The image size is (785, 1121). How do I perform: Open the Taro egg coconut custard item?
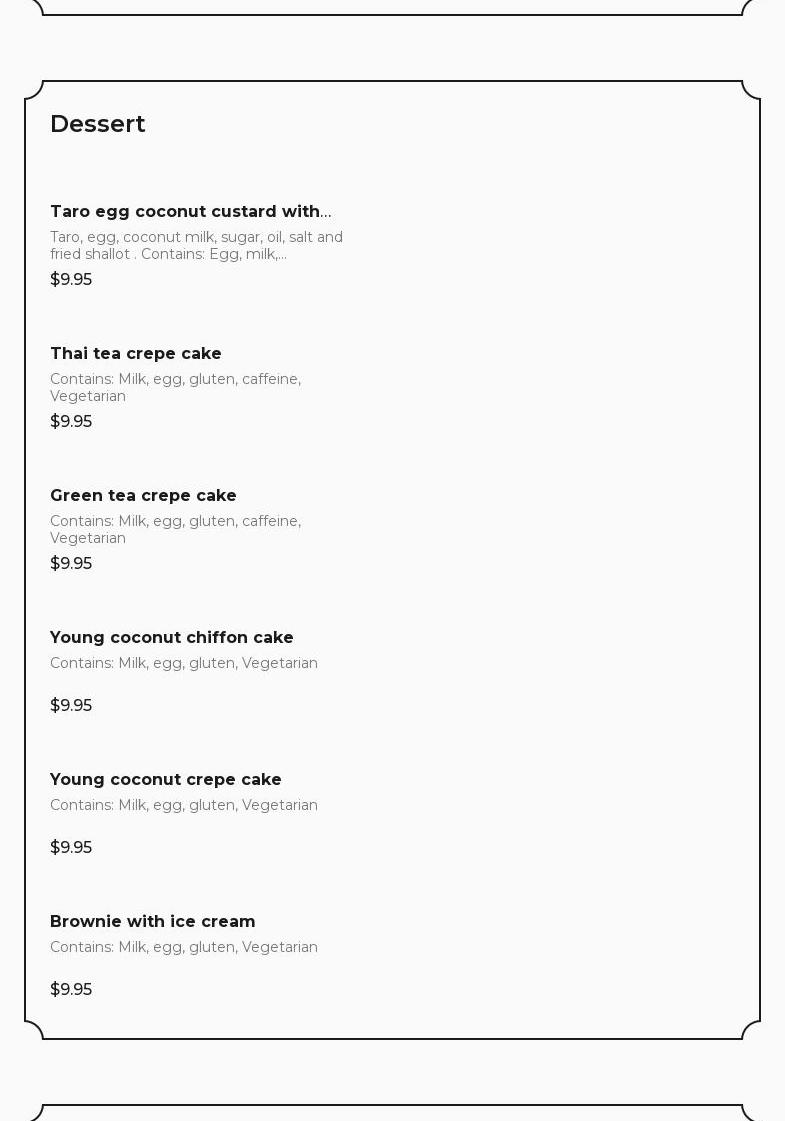tap(185, 212)
